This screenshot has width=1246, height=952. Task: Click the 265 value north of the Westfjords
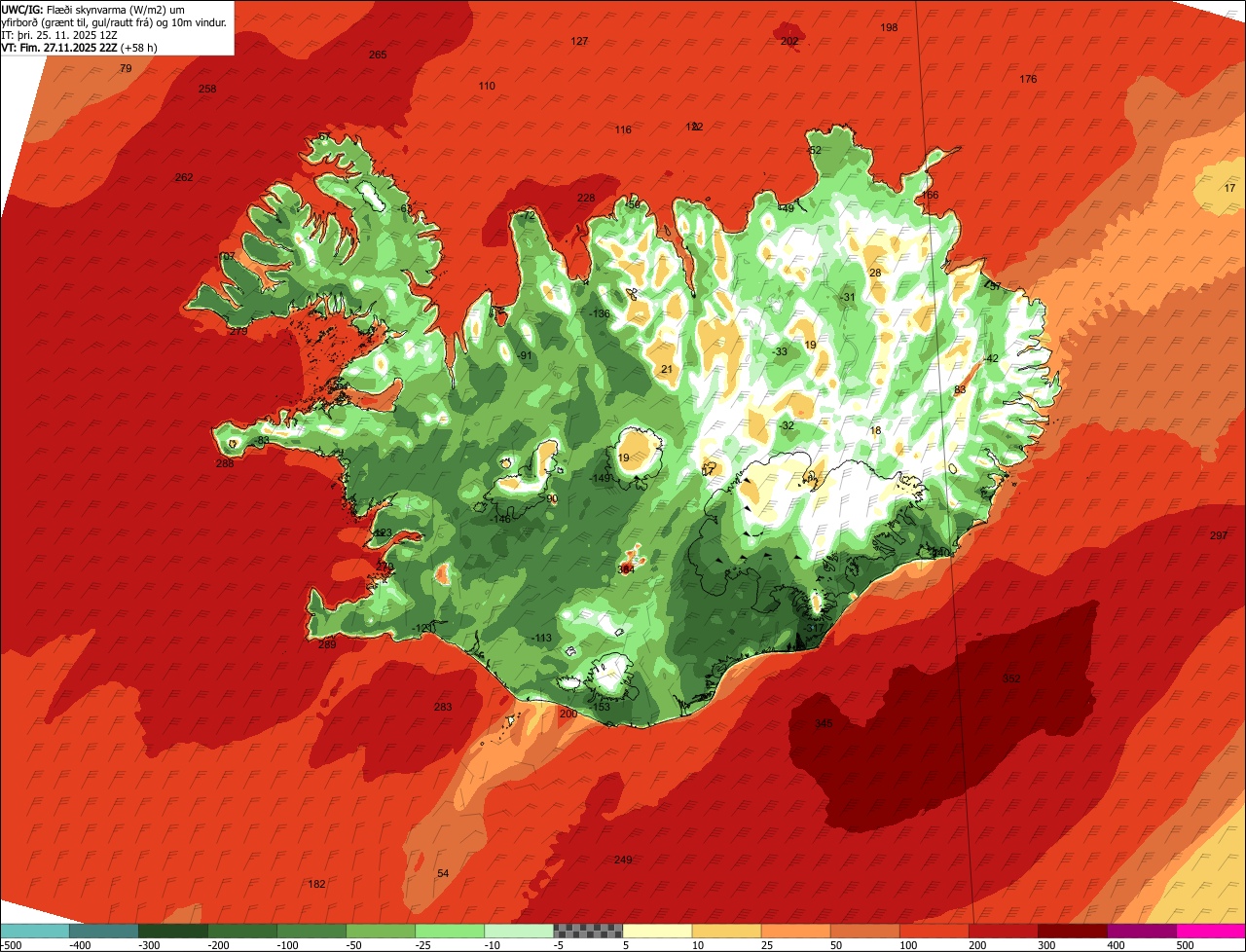click(x=378, y=55)
